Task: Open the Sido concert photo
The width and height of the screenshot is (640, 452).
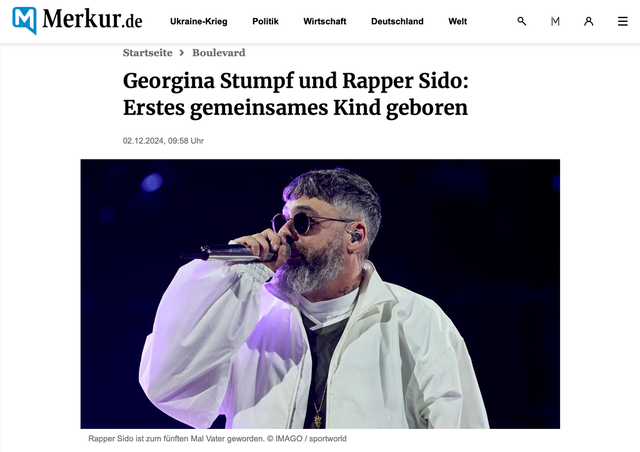Action: pos(320,294)
